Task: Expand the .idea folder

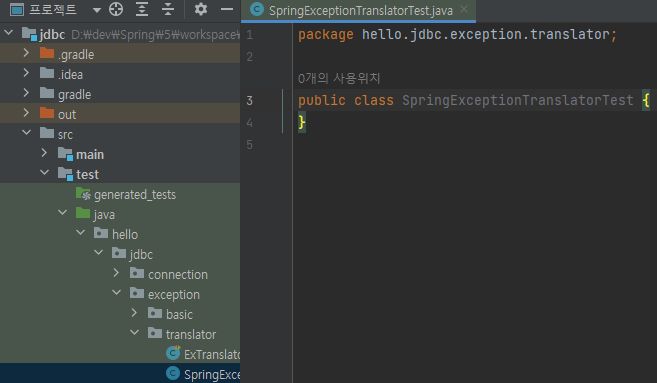Action: pos(26,73)
